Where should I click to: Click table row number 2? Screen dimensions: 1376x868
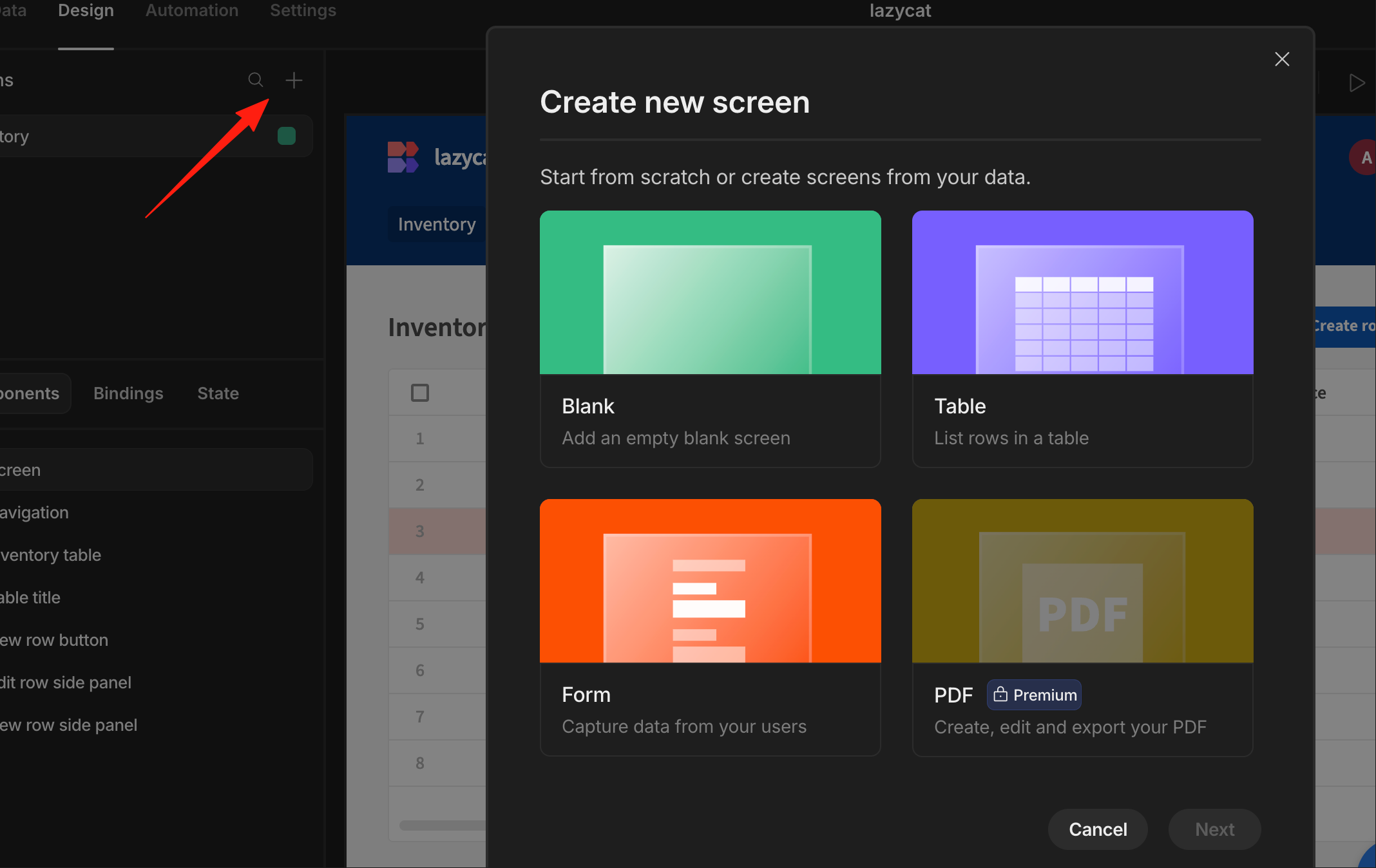pyautogui.click(x=420, y=485)
